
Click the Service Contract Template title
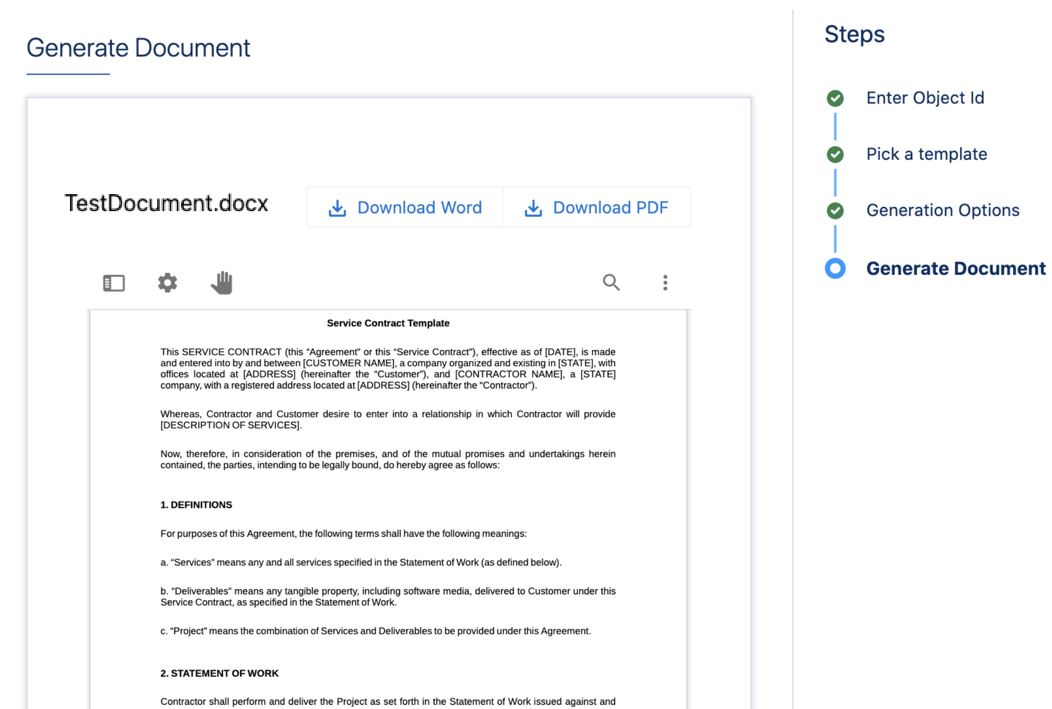pos(388,323)
